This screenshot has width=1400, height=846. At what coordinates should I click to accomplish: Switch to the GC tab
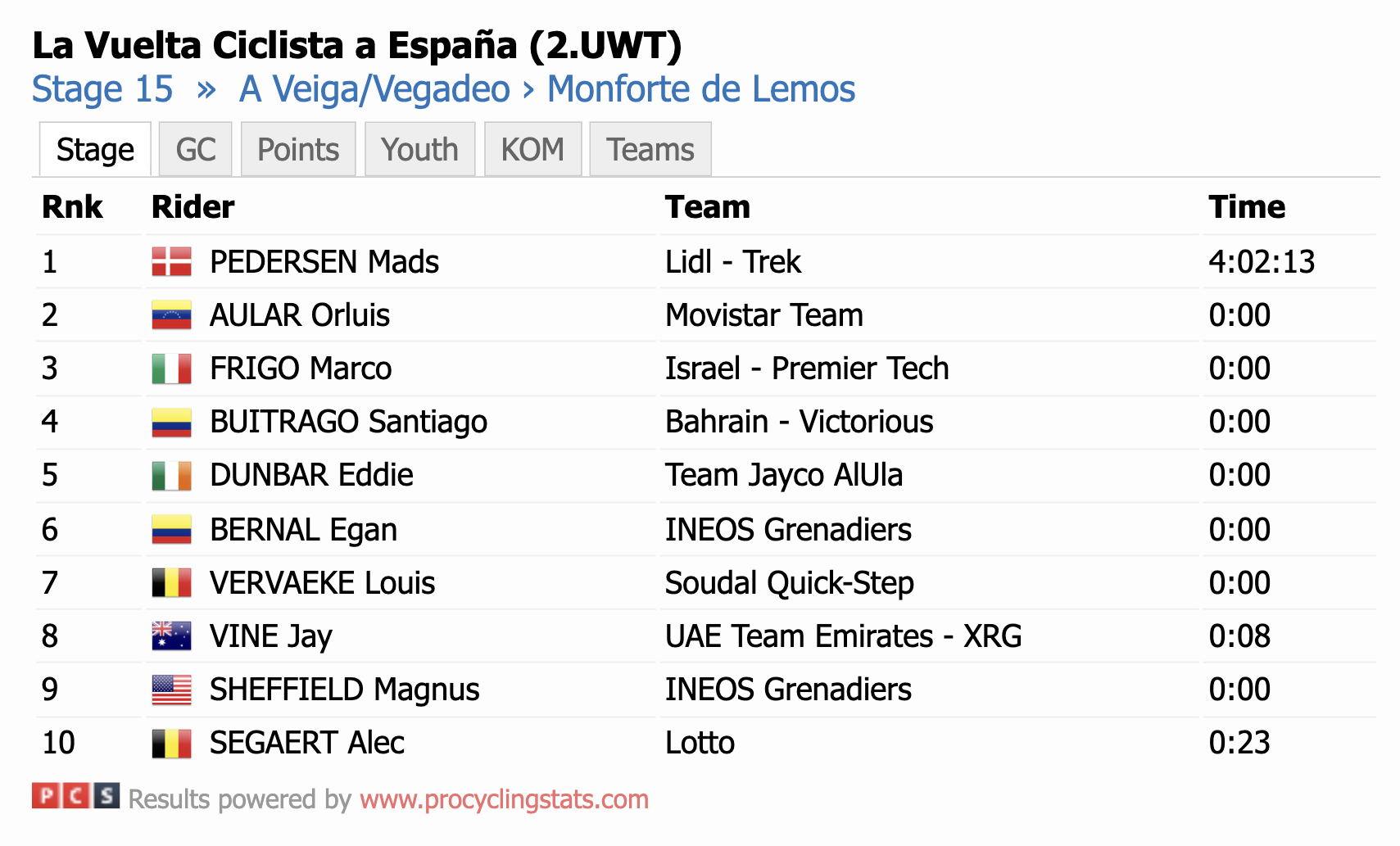196,150
